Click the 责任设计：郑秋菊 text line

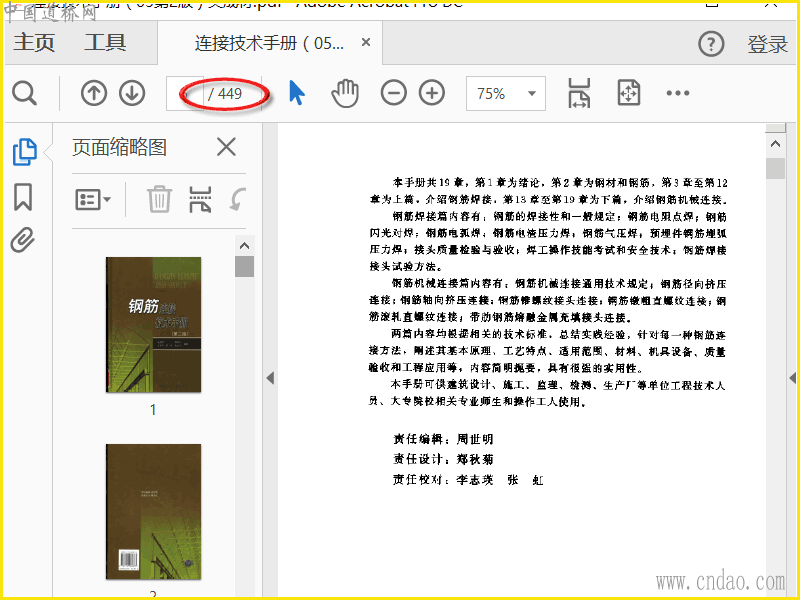pyautogui.click(x=443, y=459)
